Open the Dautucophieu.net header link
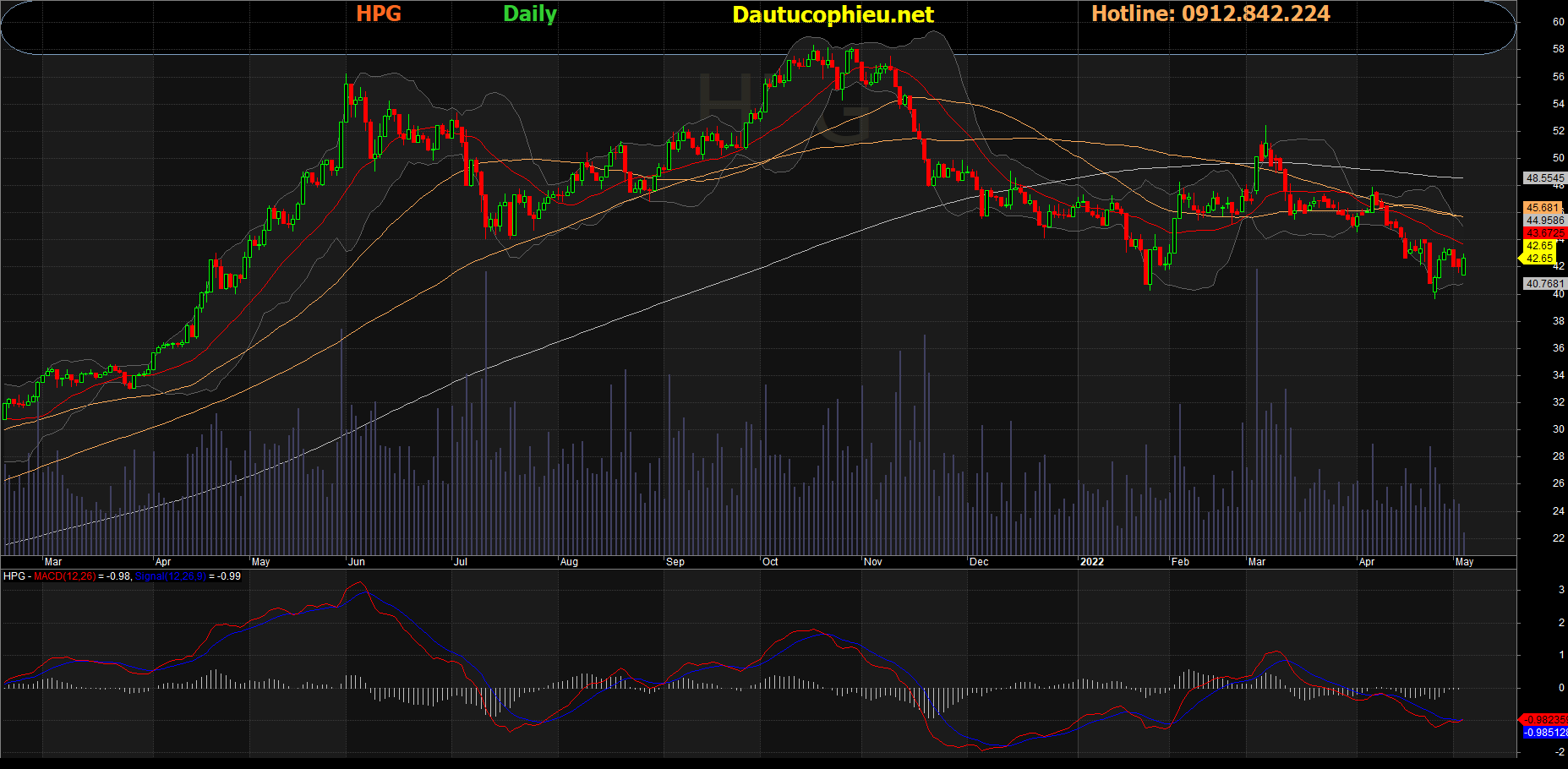This screenshot has width=1568, height=769. tap(833, 15)
